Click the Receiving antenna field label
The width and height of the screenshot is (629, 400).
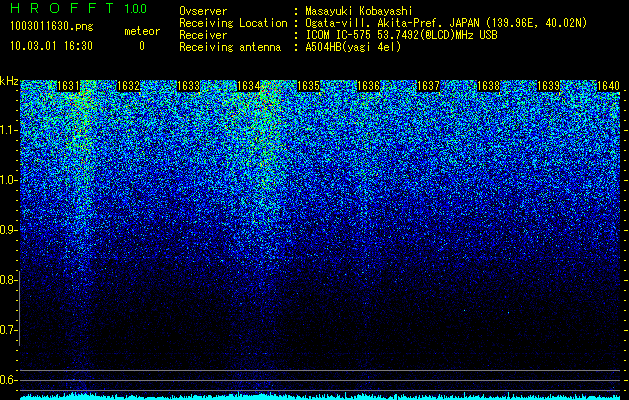230,47
